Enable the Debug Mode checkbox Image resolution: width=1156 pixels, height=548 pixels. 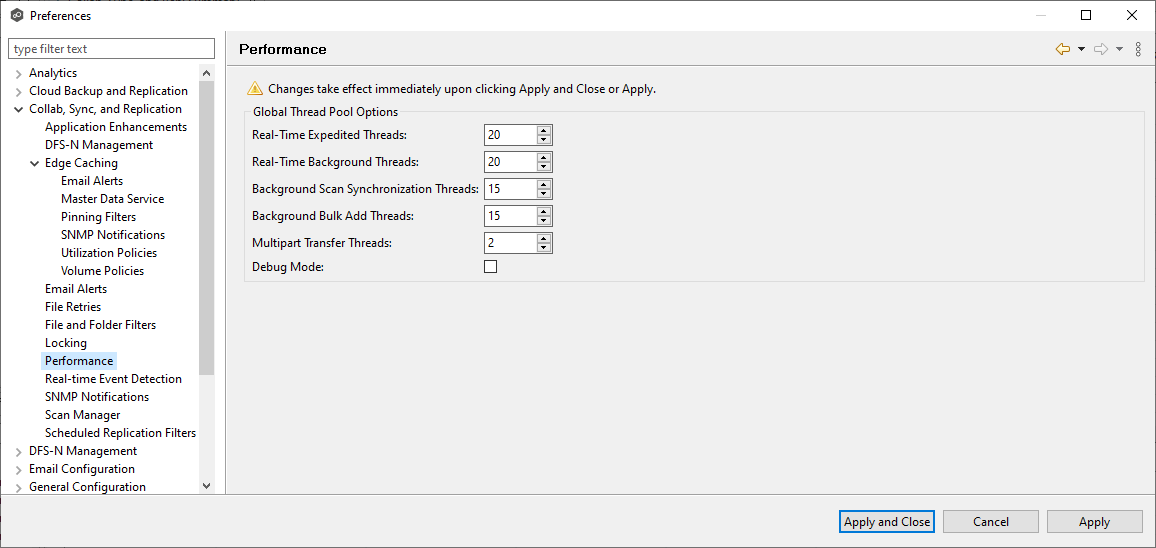[490, 267]
